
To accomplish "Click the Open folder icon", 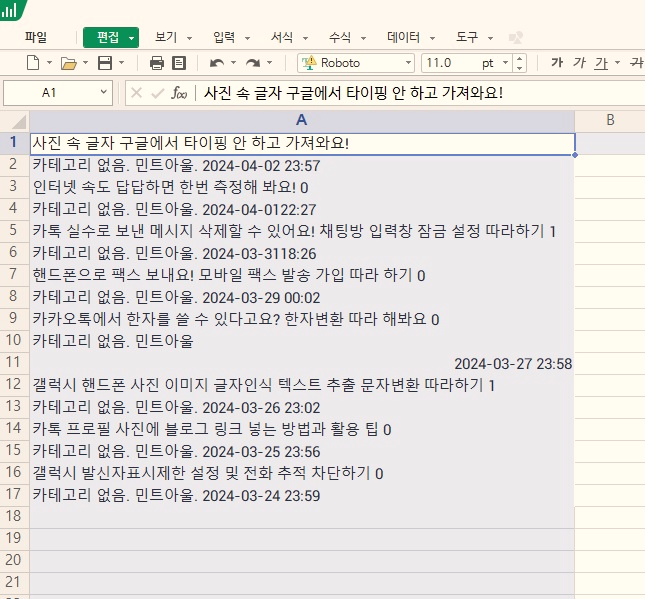I will 69,63.
